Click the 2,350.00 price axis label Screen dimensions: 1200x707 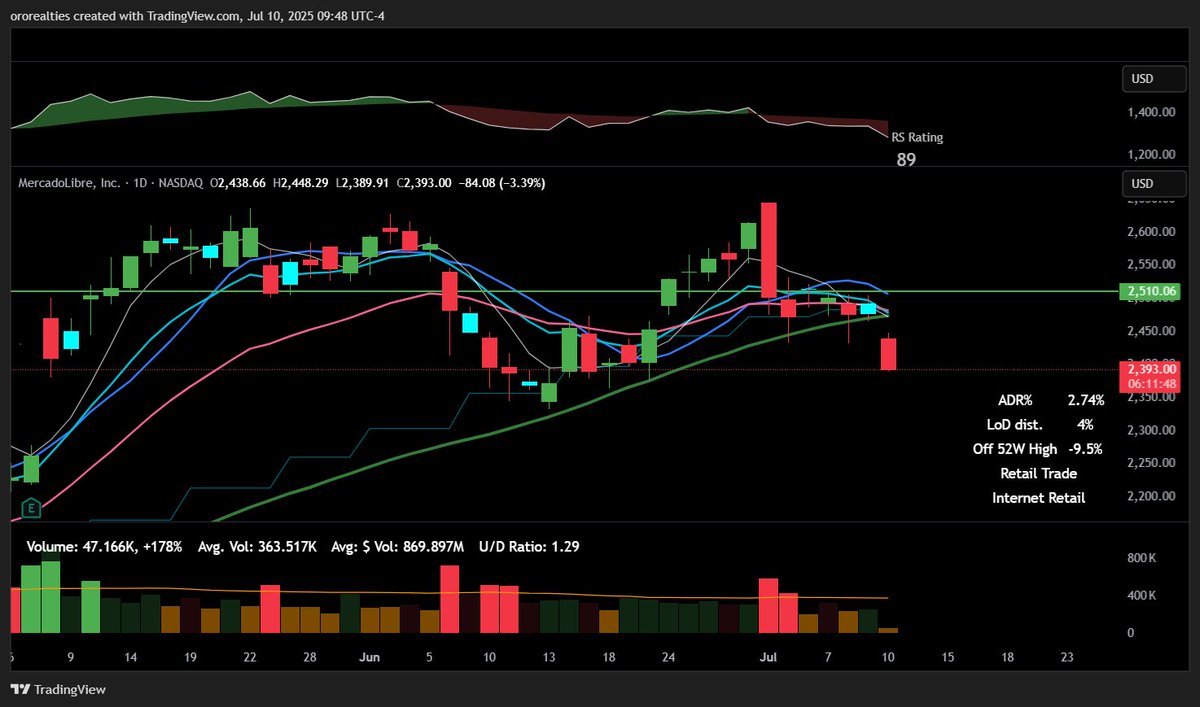[x=1152, y=398]
